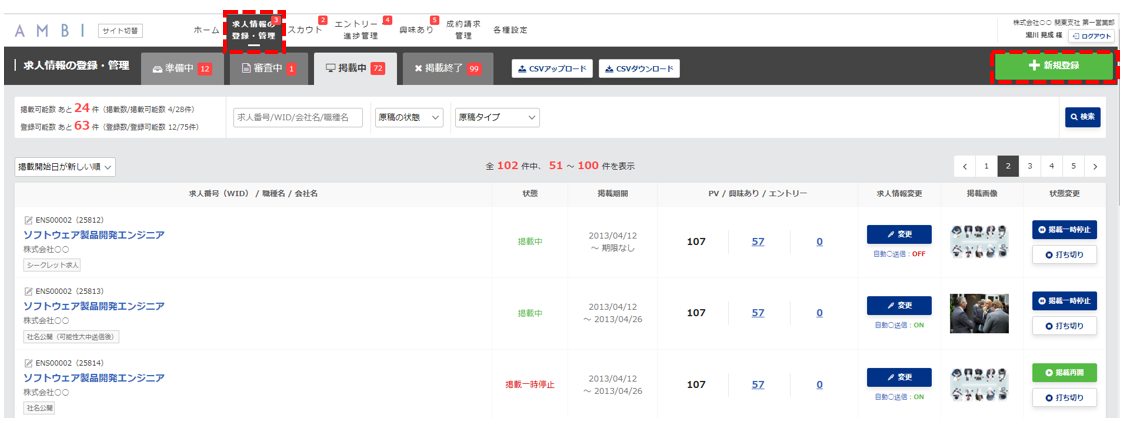The image size is (1126, 425).
Task: Switch to the 準備中 tab
Action: [x=182, y=68]
